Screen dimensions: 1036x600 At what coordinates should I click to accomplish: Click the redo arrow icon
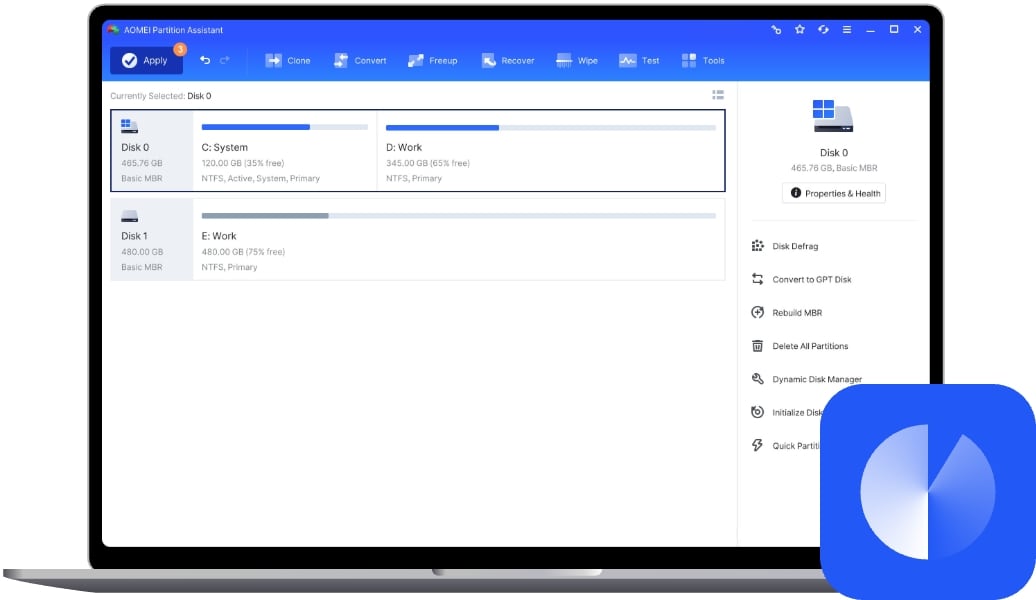[225, 60]
